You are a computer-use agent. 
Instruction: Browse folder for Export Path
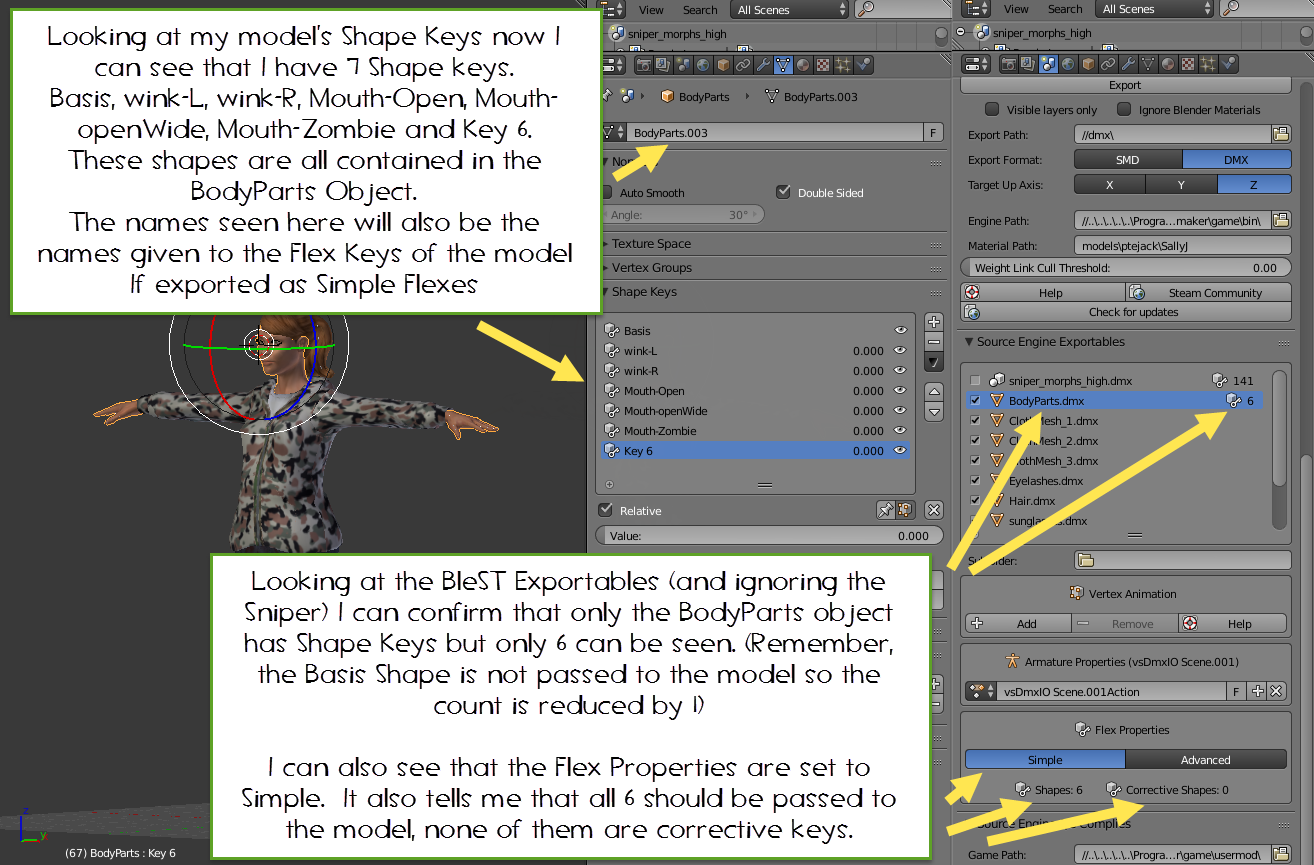click(1281, 134)
